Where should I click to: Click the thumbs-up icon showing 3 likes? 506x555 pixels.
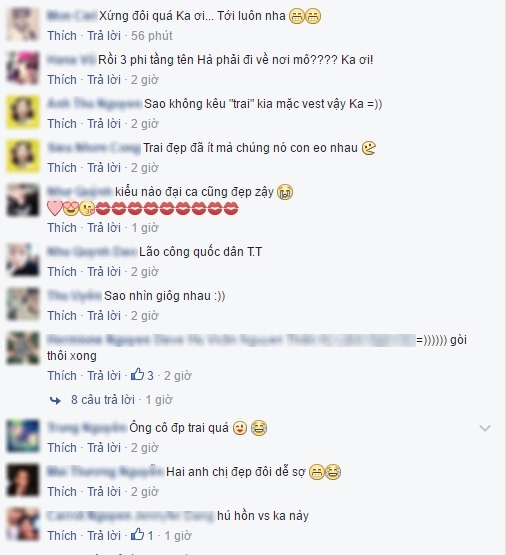pyautogui.click(x=137, y=375)
